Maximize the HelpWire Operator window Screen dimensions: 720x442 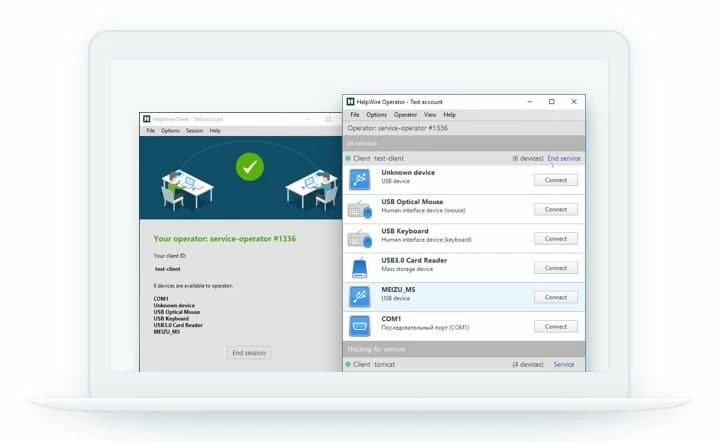tap(551, 101)
